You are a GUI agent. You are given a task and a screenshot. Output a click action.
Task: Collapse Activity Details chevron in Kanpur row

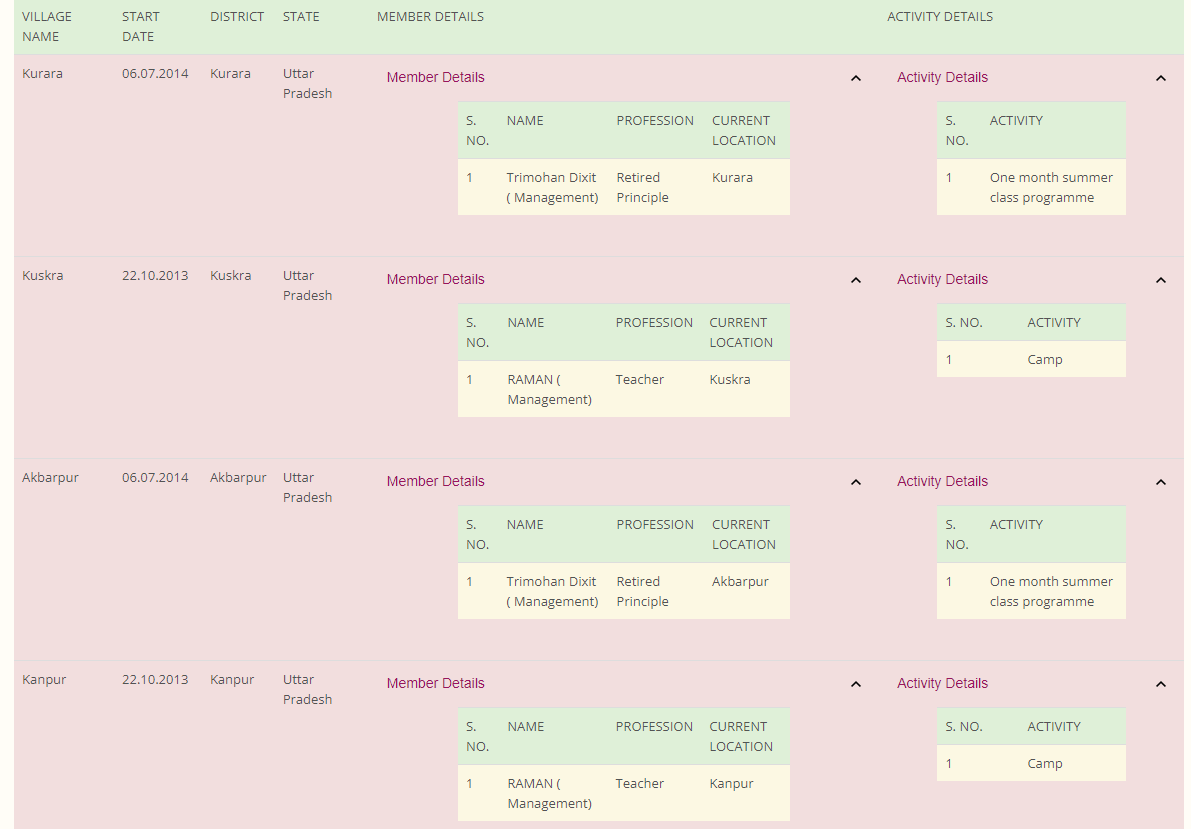(1160, 684)
